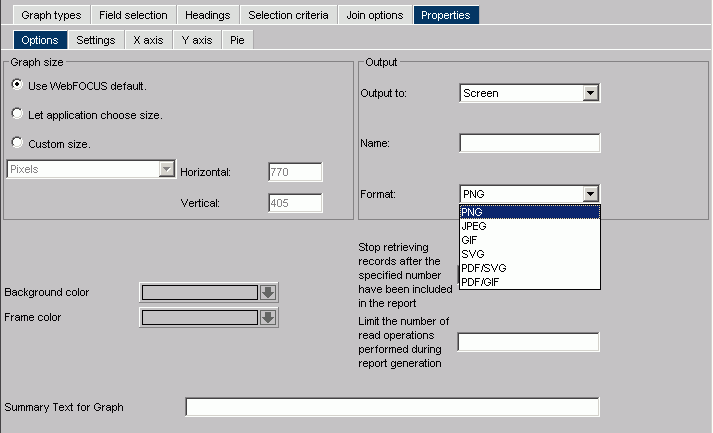The width and height of the screenshot is (713, 433).
Task: Expand the Output to dropdown arrow
Action: pyautogui.click(x=590, y=93)
